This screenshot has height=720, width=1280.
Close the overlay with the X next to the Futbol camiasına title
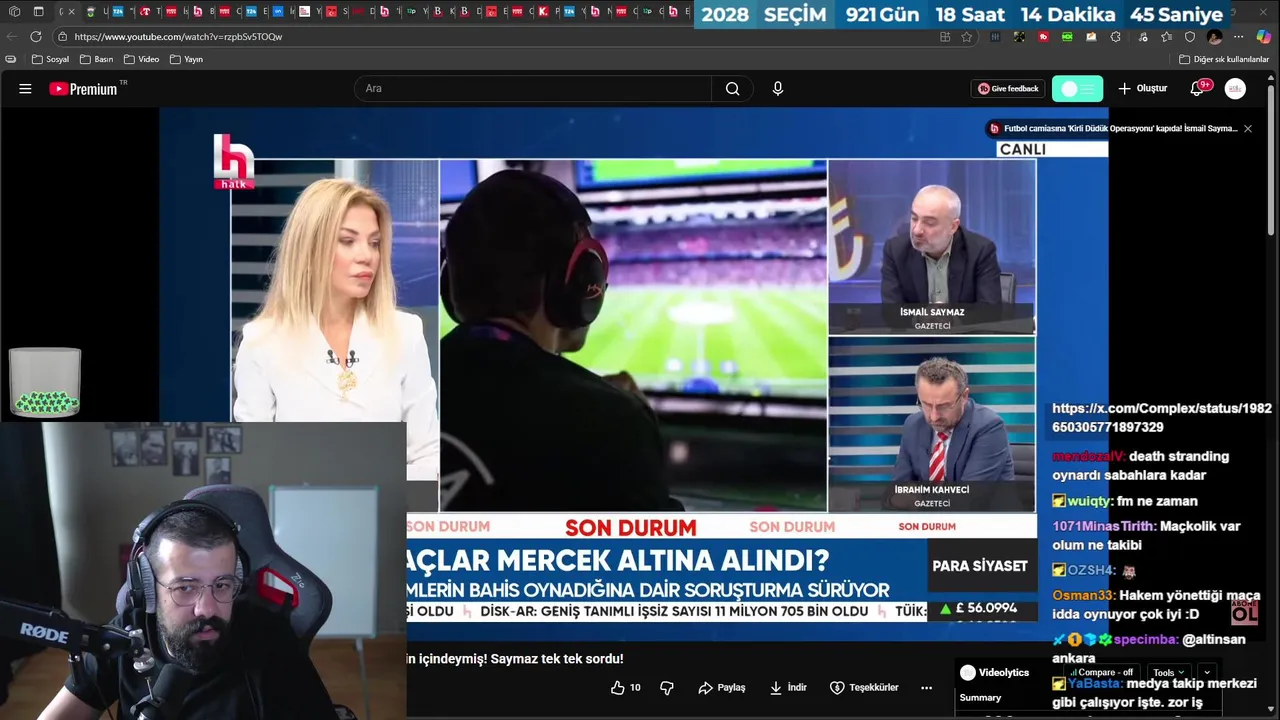pyautogui.click(x=1247, y=129)
